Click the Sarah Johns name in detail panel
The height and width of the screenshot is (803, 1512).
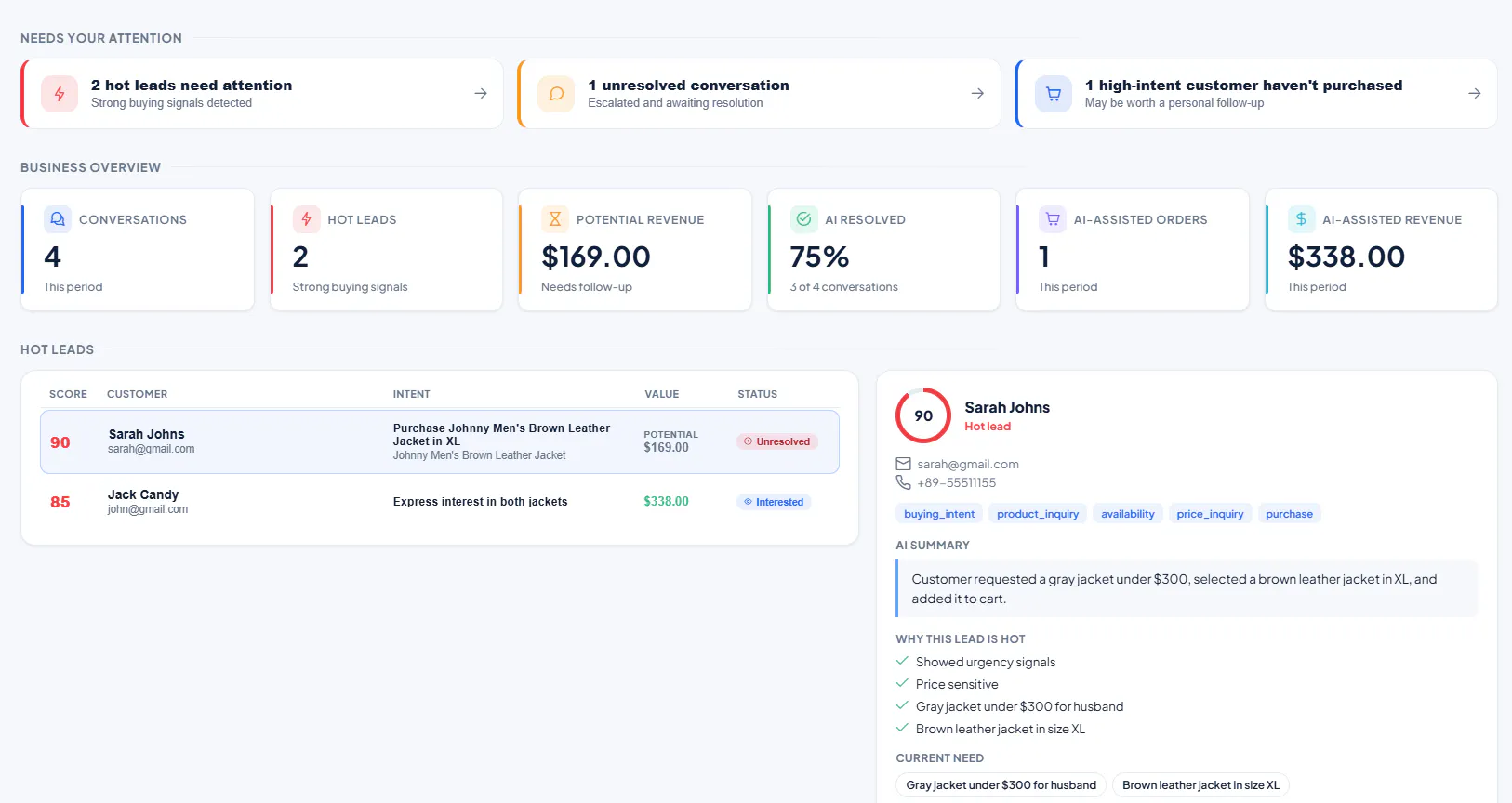coord(1007,407)
